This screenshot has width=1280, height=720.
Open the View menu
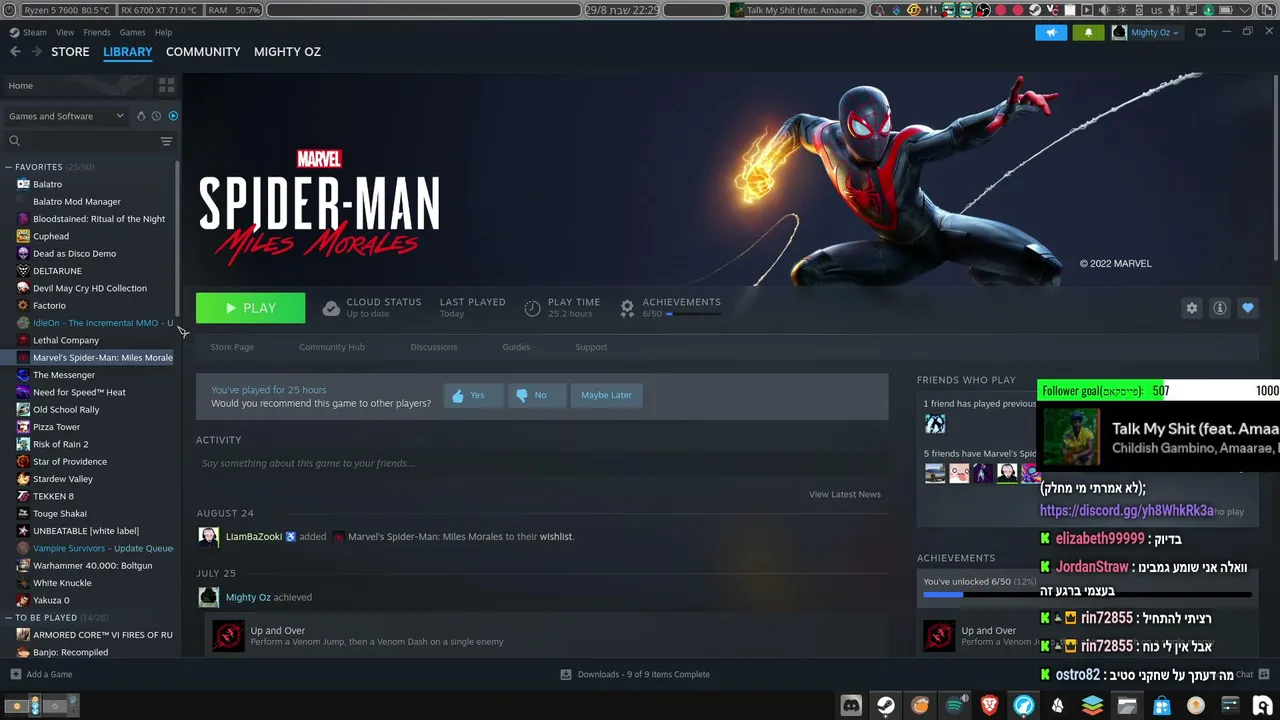click(65, 32)
